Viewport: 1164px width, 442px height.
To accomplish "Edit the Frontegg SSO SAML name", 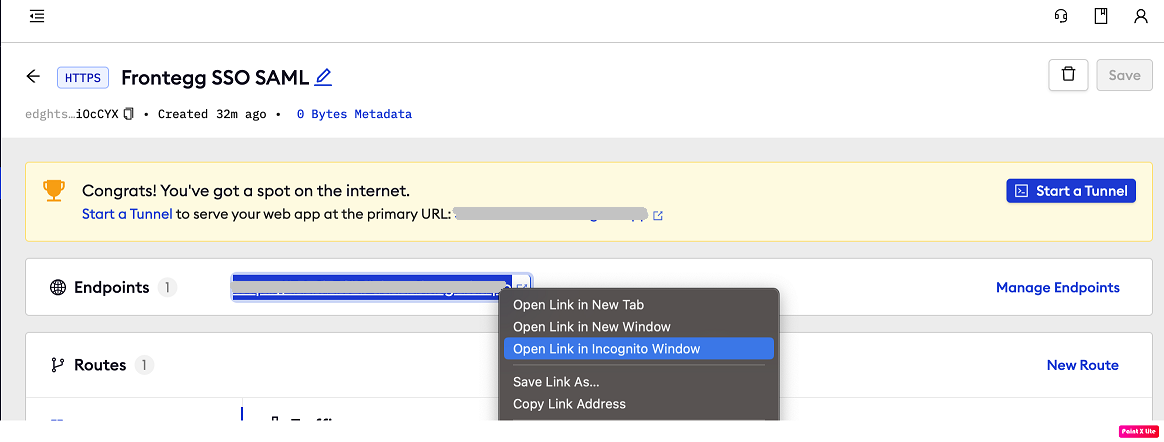I will coord(323,77).
